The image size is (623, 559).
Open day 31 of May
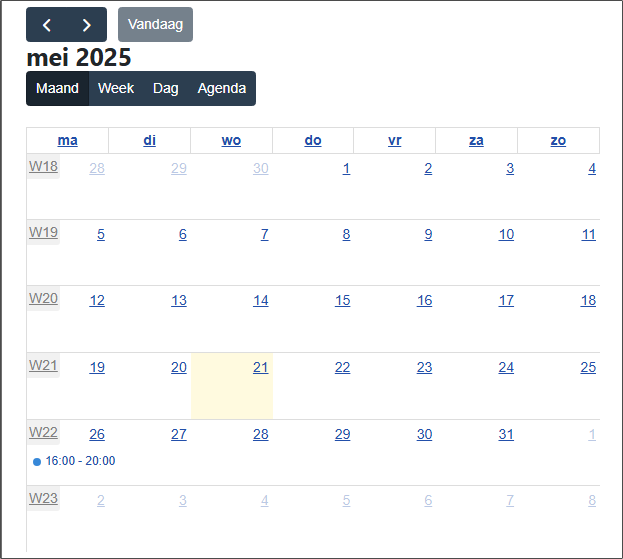point(506,434)
